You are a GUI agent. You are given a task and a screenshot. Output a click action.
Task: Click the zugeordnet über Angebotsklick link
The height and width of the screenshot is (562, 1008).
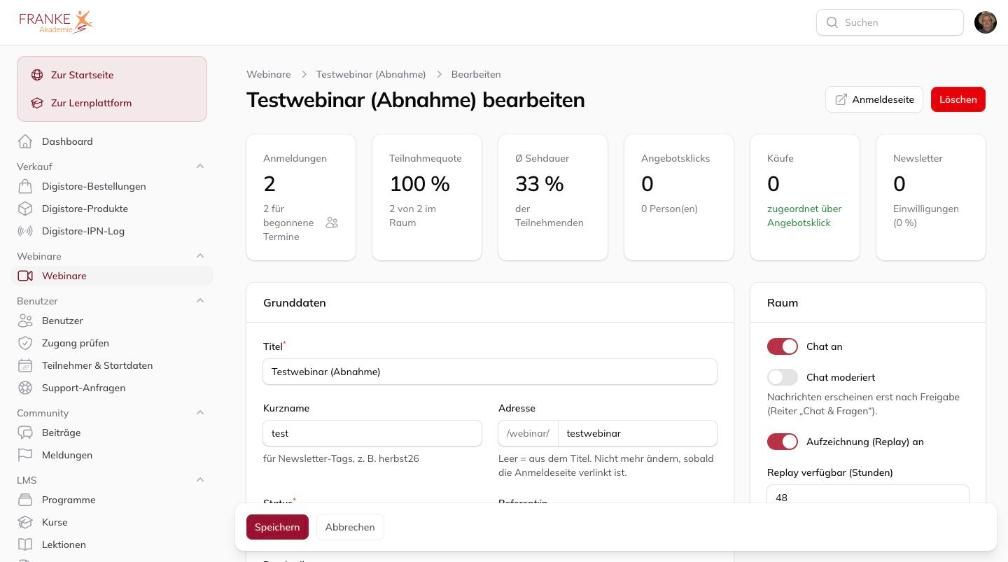pyautogui.click(x=804, y=215)
